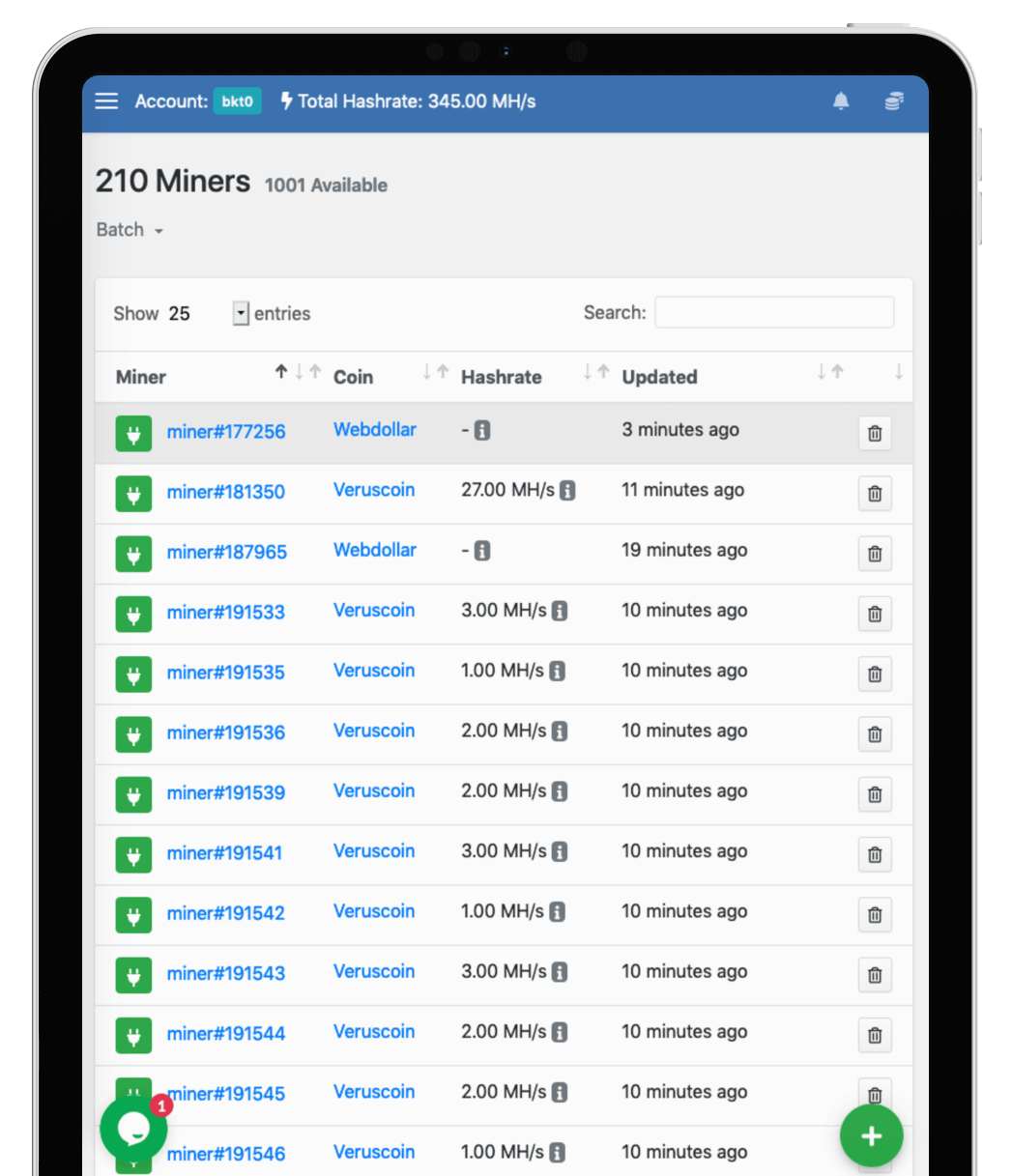This screenshot has height=1176, width=1012.
Task: Click the notifications bell icon
Action: tap(841, 101)
